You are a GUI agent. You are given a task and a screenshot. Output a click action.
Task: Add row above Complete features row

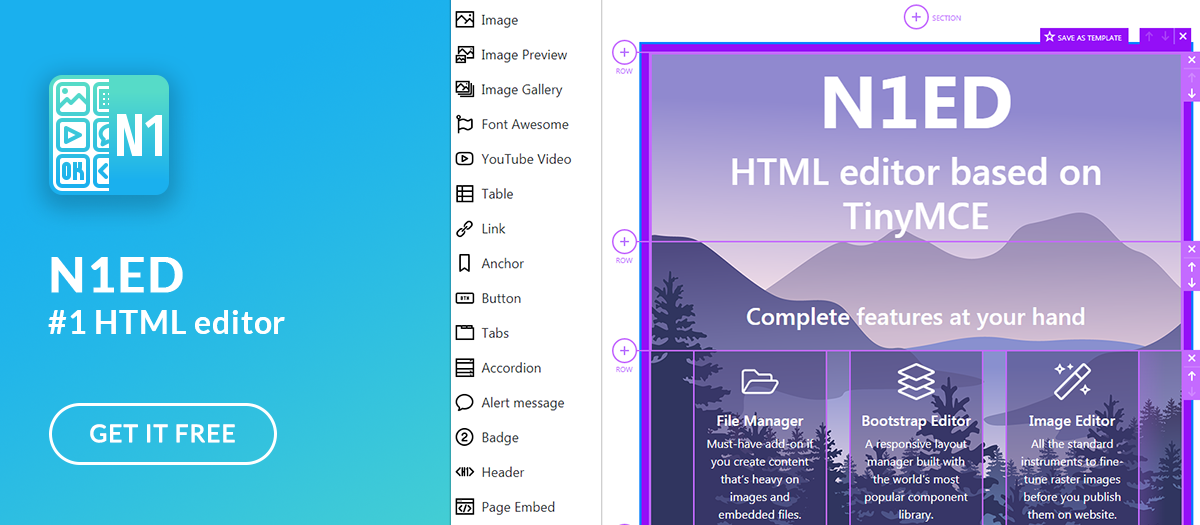(x=624, y=242)
